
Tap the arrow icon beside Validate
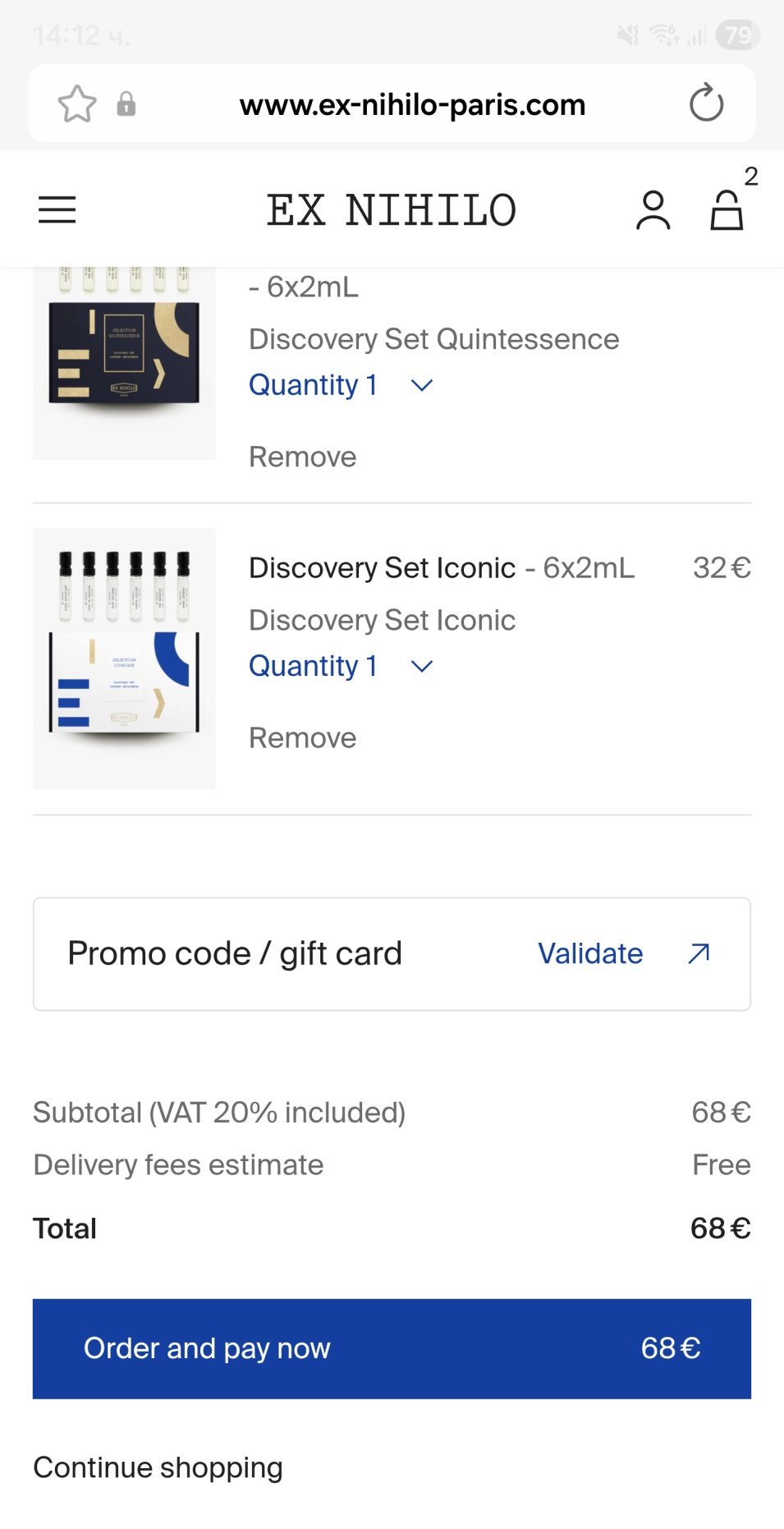pyautogui.click(x=699, y=953)
